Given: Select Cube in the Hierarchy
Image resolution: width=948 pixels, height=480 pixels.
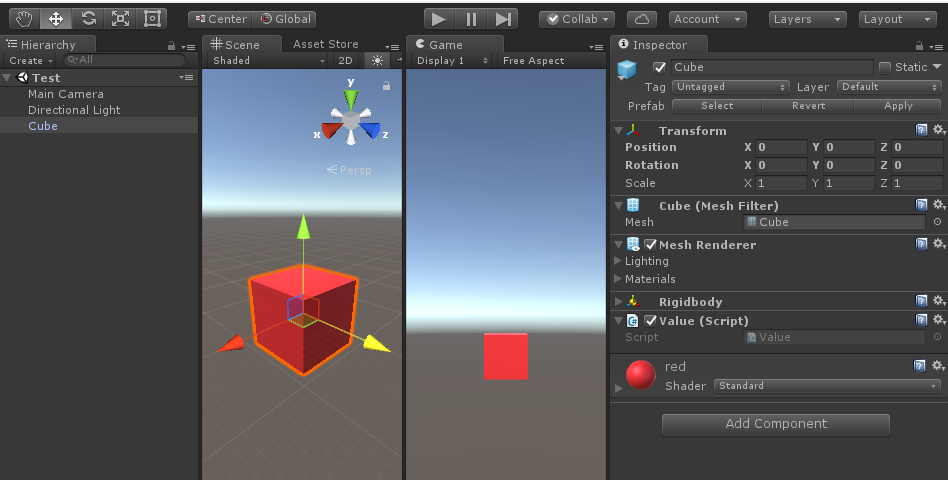Looking at the screenshot, I should 42,126.
